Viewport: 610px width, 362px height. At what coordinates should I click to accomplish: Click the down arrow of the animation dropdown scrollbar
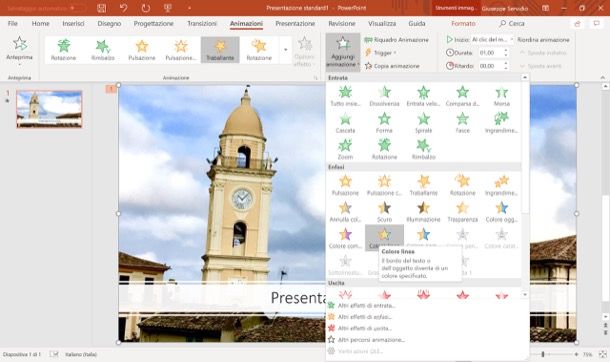pyautogui.click(x=525, y=295)
